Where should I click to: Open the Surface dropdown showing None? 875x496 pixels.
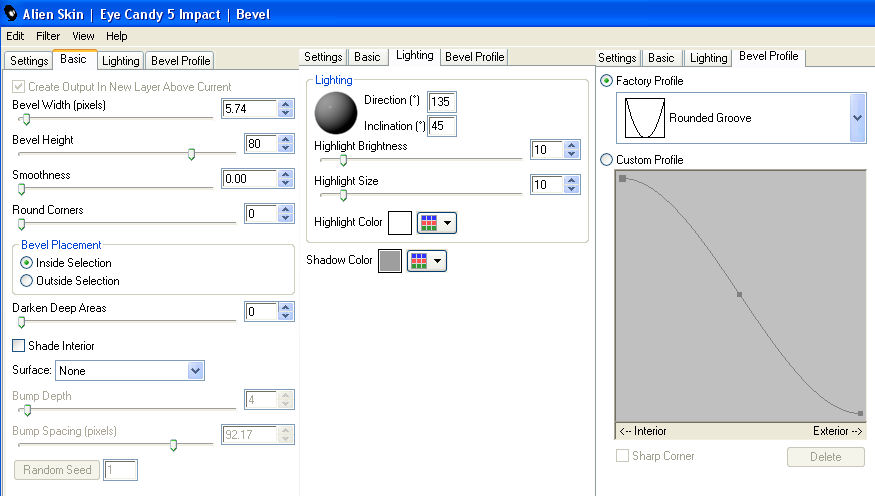point(129,370)
